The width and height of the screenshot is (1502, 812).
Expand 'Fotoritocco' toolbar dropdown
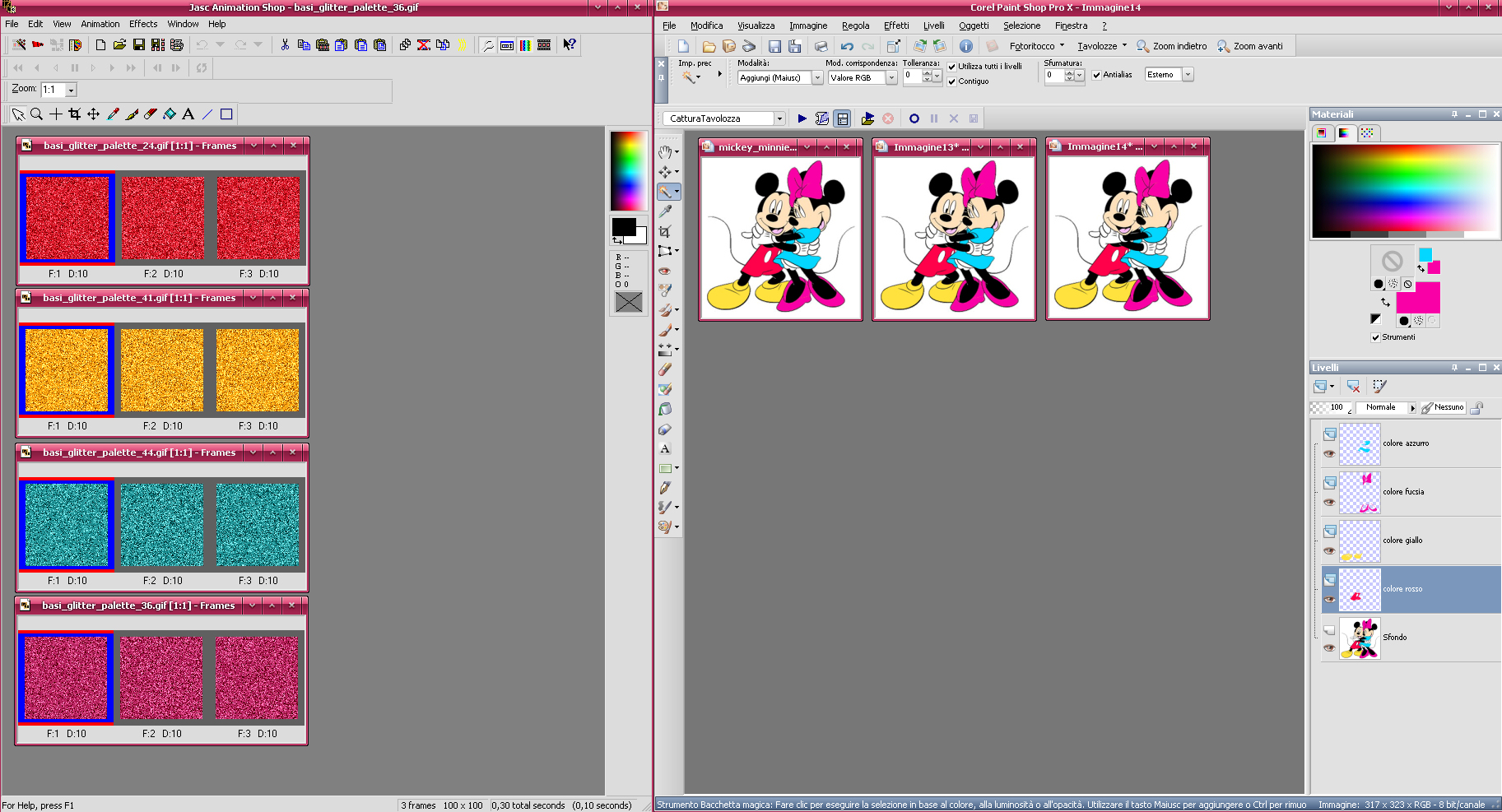[x=1062, y=46]
